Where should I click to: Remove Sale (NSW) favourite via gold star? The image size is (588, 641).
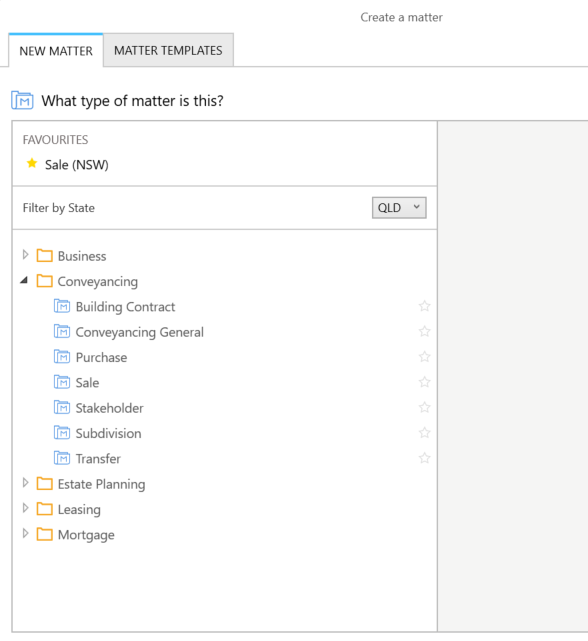(32, 164)
